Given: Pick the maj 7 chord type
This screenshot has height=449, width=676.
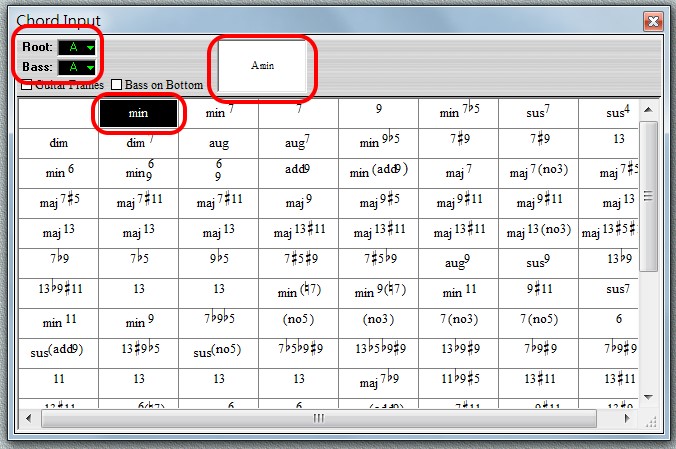Looking at the screenshot, I should [459, 173].
